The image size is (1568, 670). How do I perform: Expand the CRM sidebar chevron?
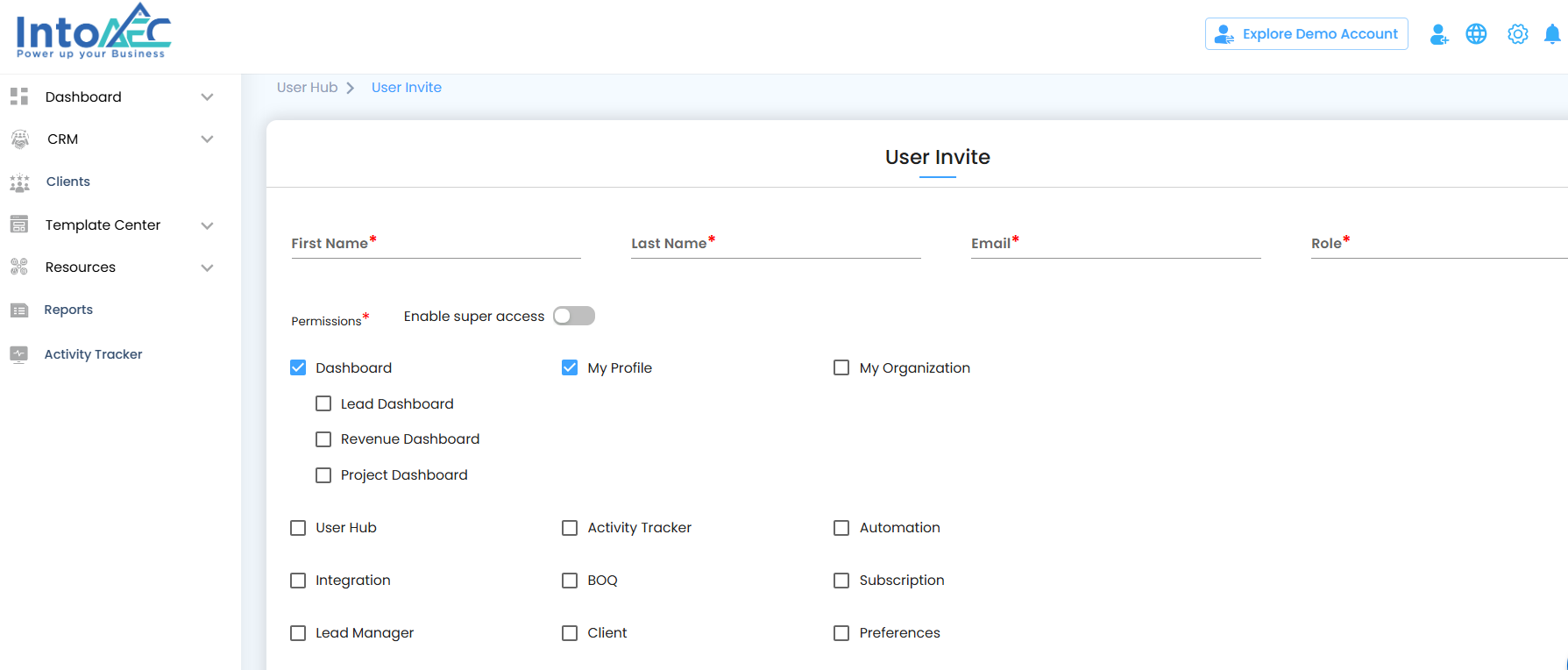[207, 139]
